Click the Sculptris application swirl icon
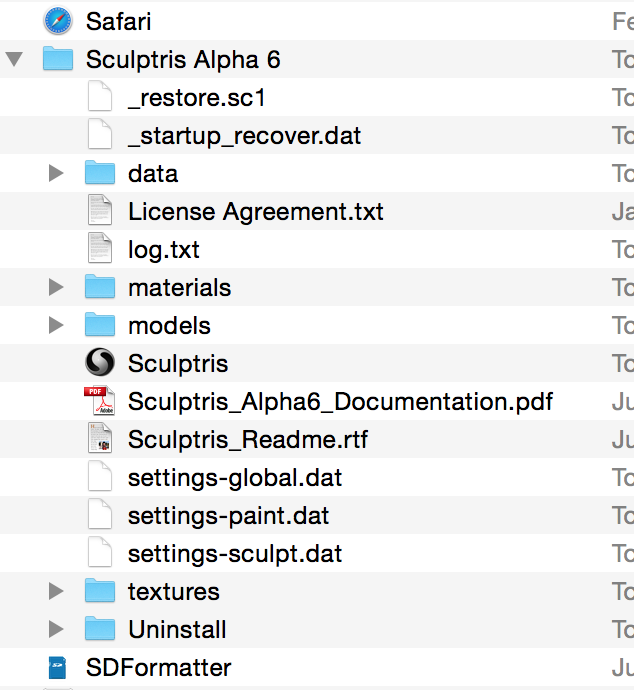Image resolution: width=634 pixels, height=690 pixels. click(100, 362)
